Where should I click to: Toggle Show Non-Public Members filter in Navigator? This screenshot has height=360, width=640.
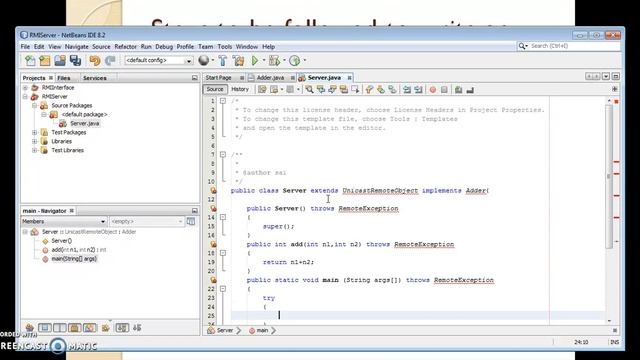pyautogui.click(x=75, y=327)
